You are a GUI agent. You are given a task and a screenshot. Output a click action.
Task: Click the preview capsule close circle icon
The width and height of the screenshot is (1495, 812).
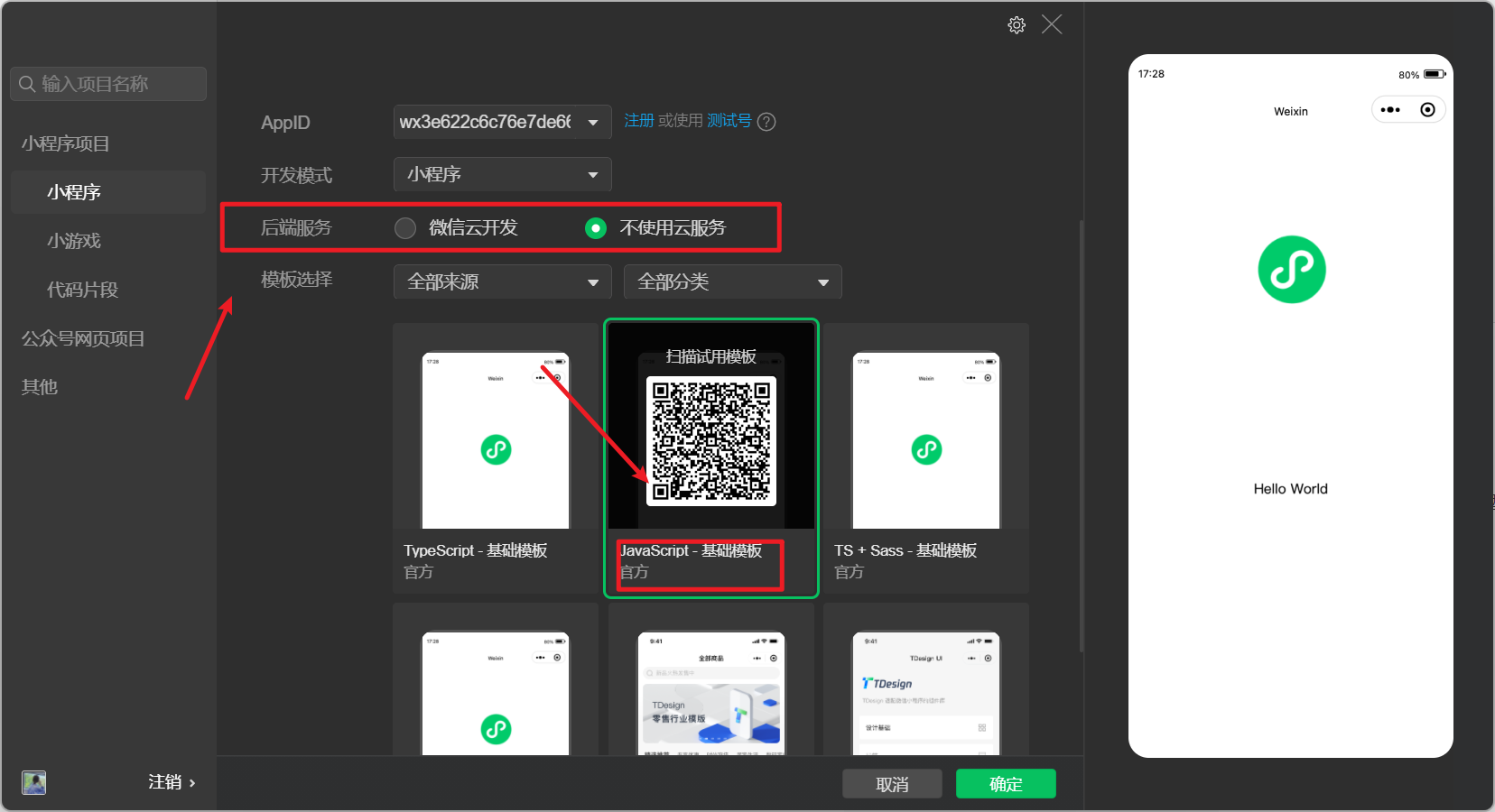[1427, 110]
